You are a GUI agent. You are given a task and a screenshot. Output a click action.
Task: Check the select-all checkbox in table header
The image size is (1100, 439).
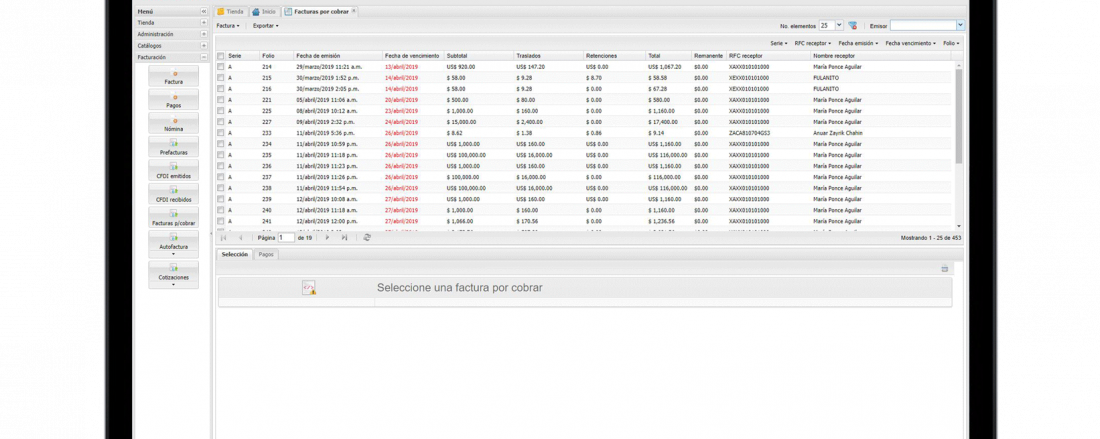tap(221, 57)
